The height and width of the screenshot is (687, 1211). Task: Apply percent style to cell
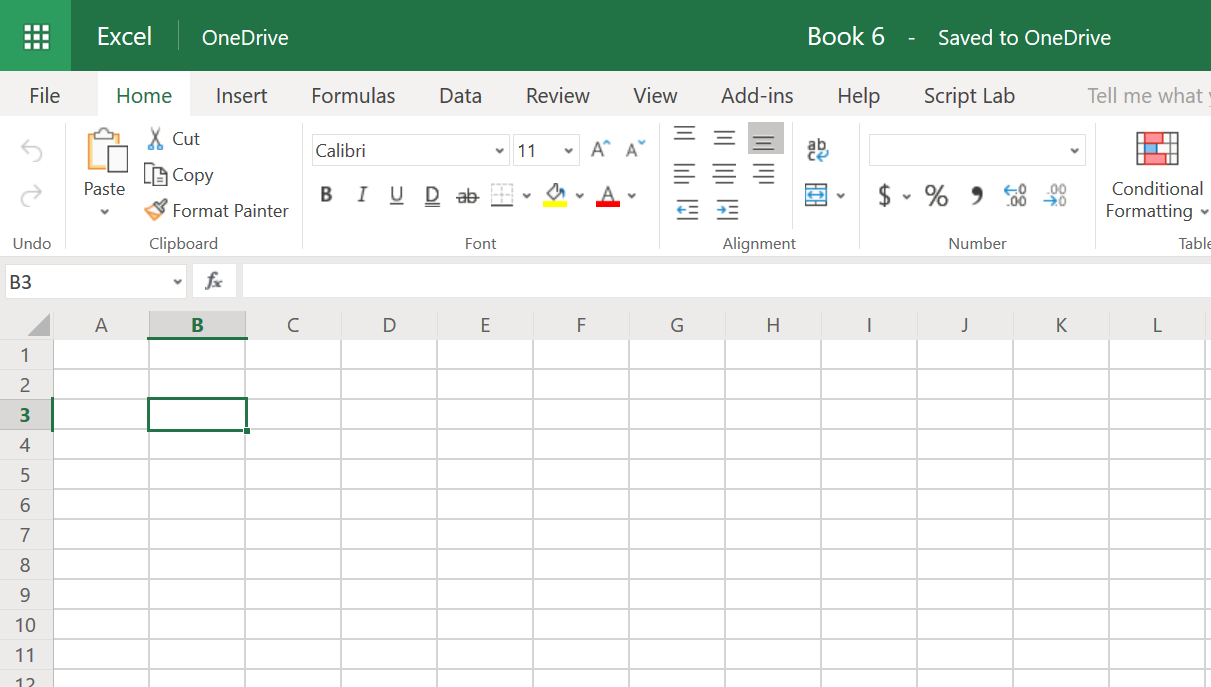tap(936, 196)
